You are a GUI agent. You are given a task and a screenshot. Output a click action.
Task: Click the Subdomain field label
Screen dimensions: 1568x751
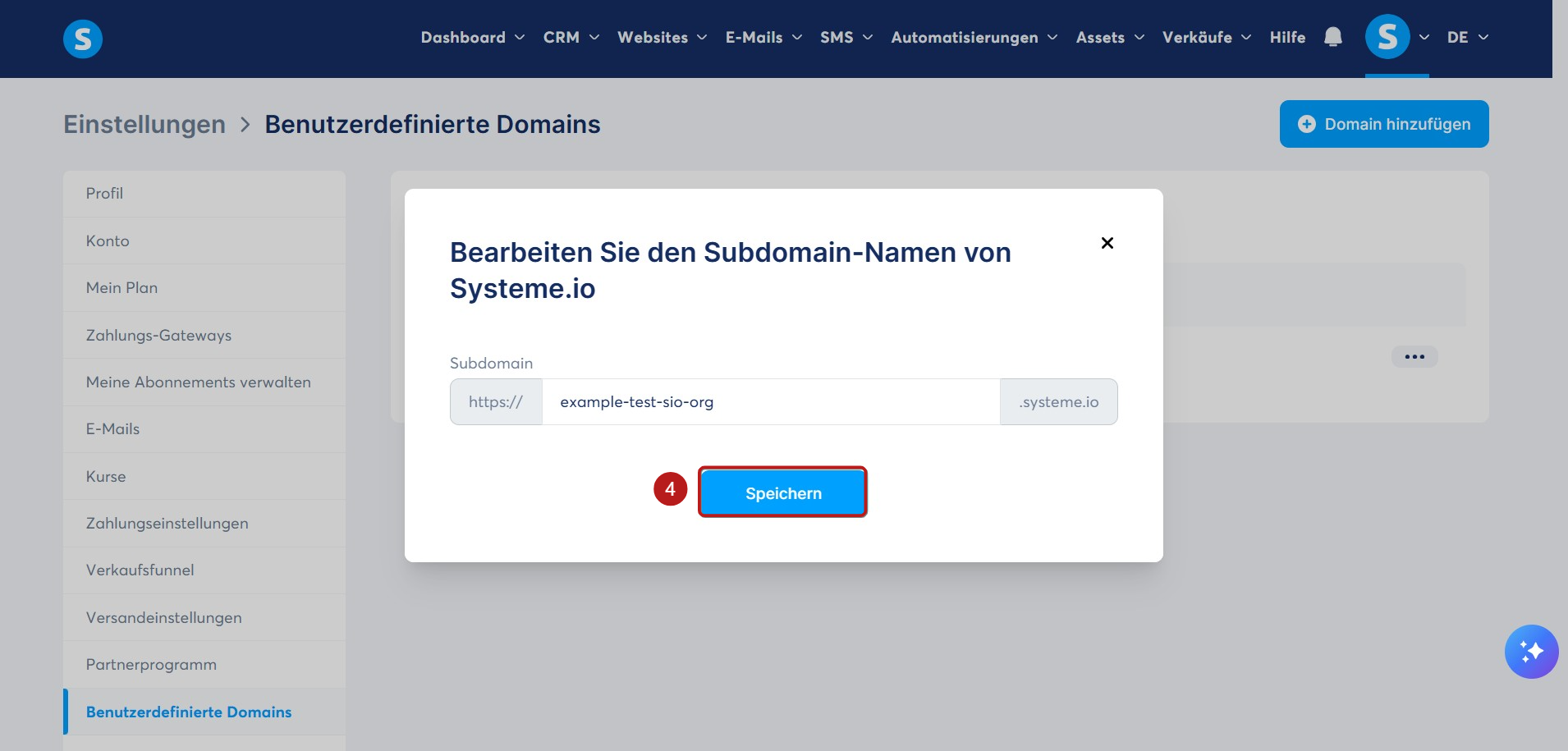(491, 363)
